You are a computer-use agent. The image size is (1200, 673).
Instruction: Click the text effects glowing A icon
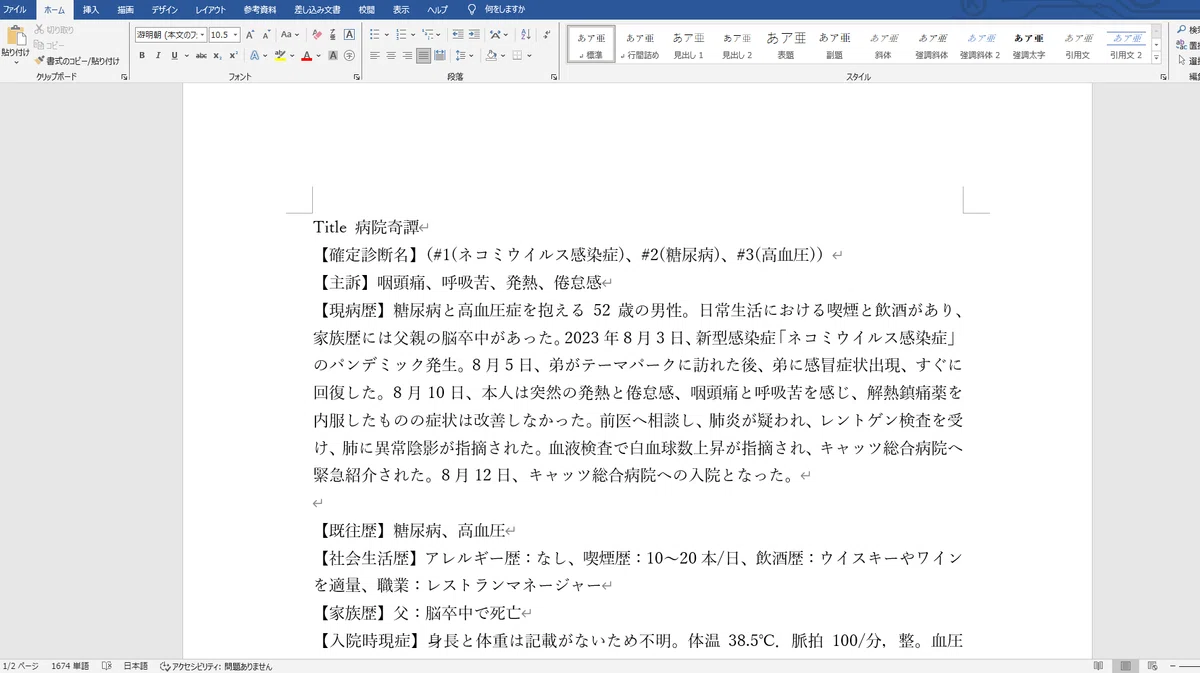pos(254,56)
